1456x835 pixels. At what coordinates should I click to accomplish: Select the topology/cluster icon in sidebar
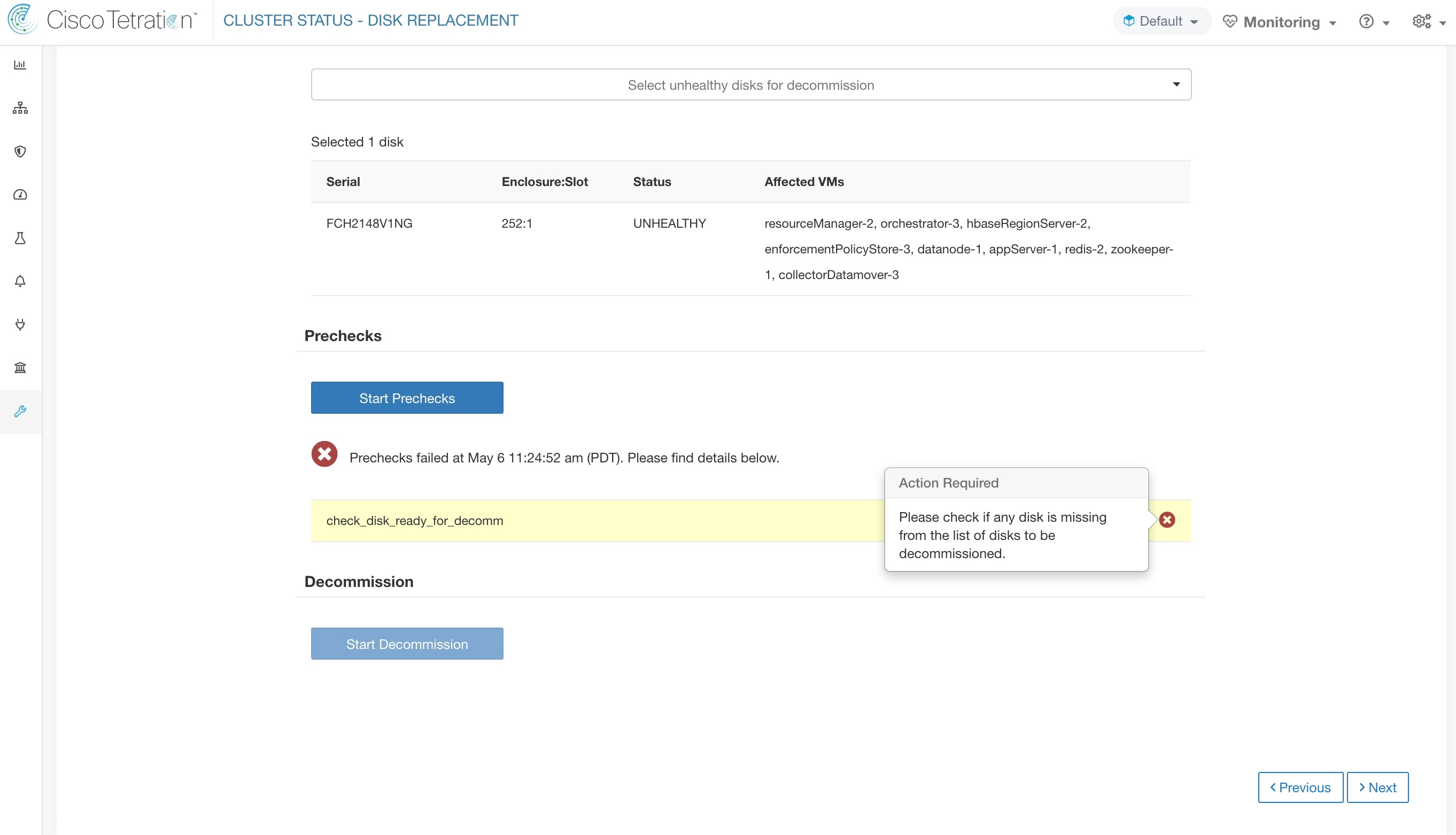[20, 108]
